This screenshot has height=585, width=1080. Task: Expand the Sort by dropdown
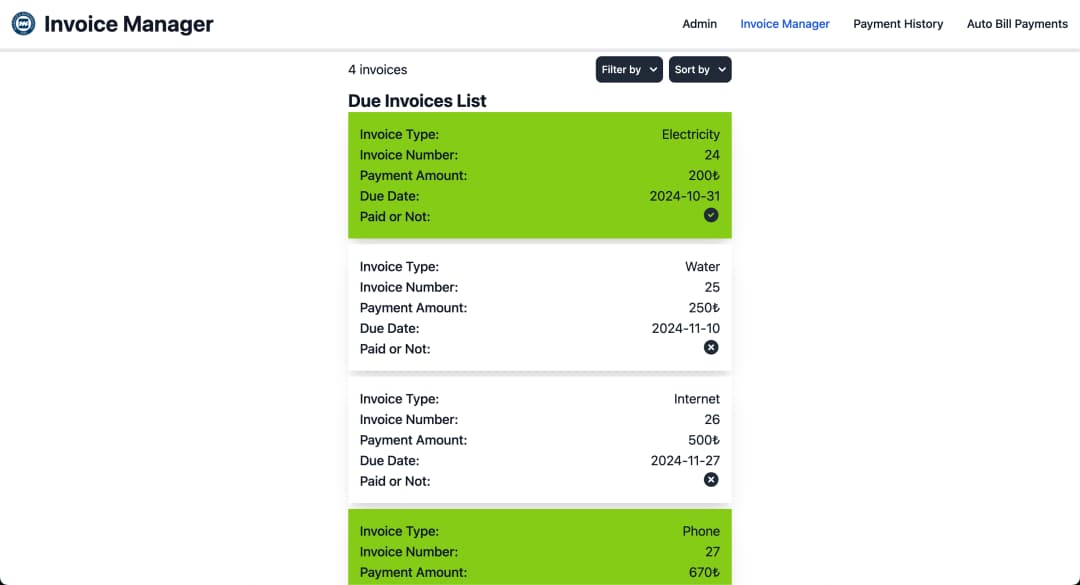(x=699, y=70)
